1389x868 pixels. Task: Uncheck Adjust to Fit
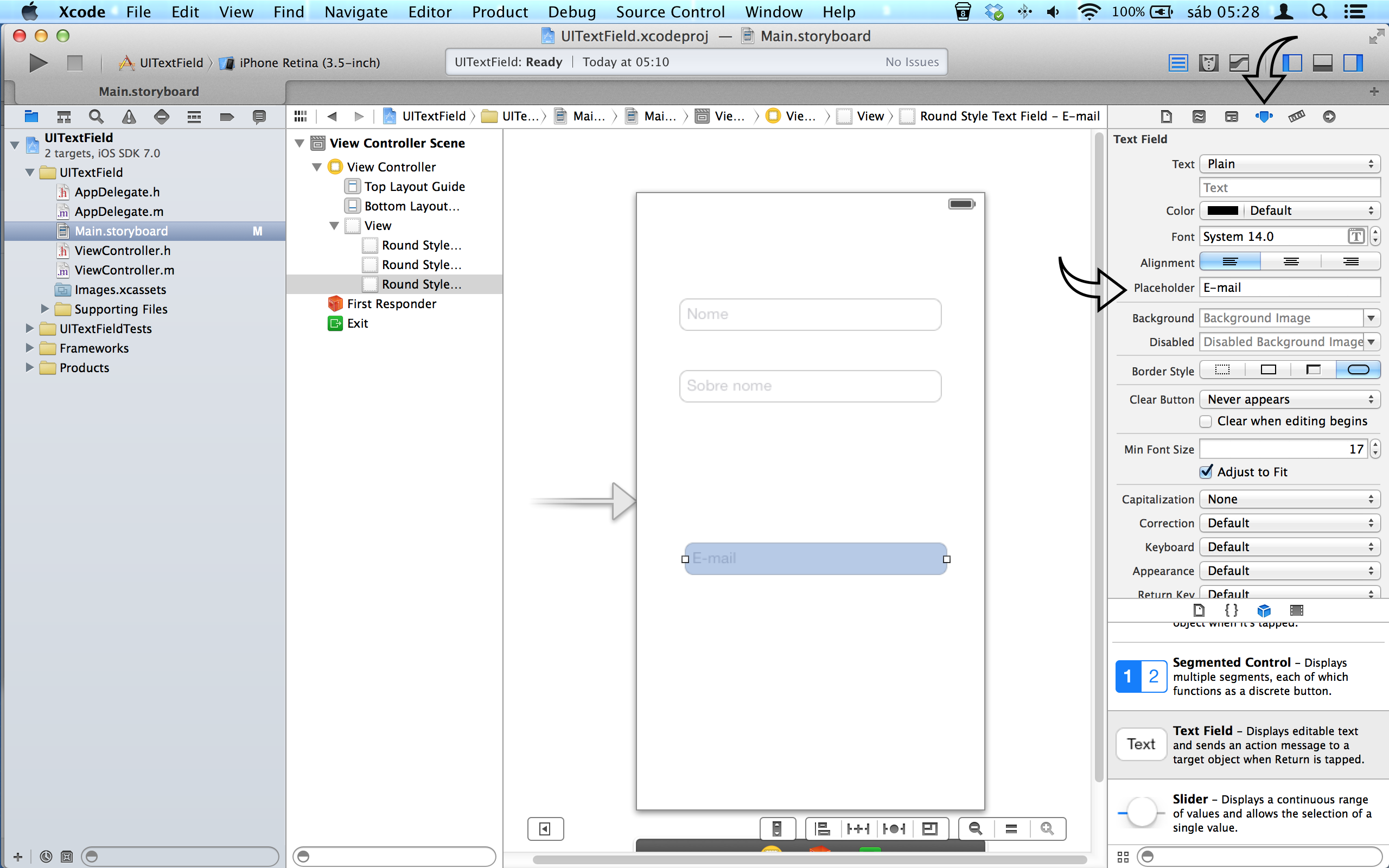point(1206,472)
